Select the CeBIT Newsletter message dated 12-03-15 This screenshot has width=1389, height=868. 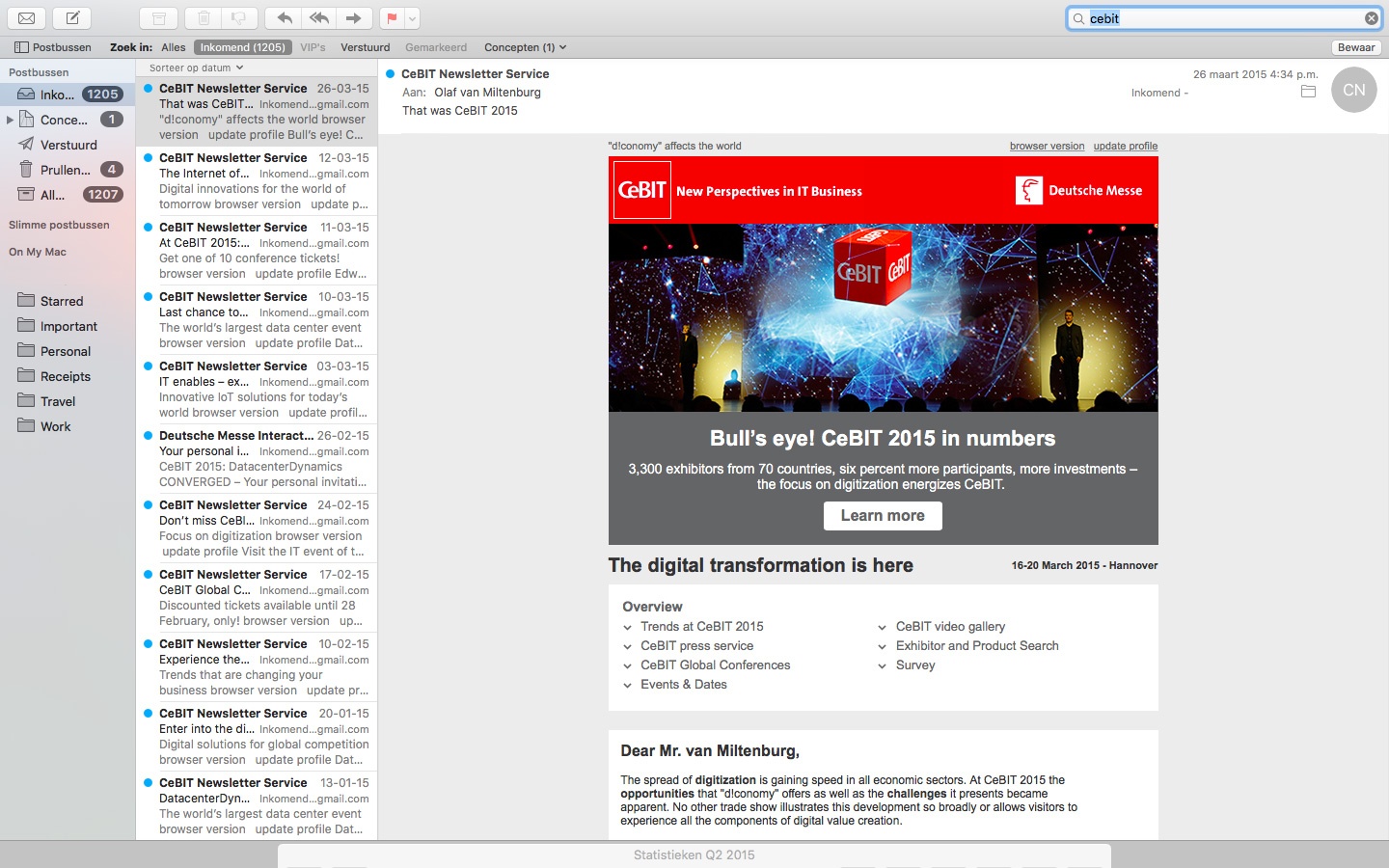point(257,181)
